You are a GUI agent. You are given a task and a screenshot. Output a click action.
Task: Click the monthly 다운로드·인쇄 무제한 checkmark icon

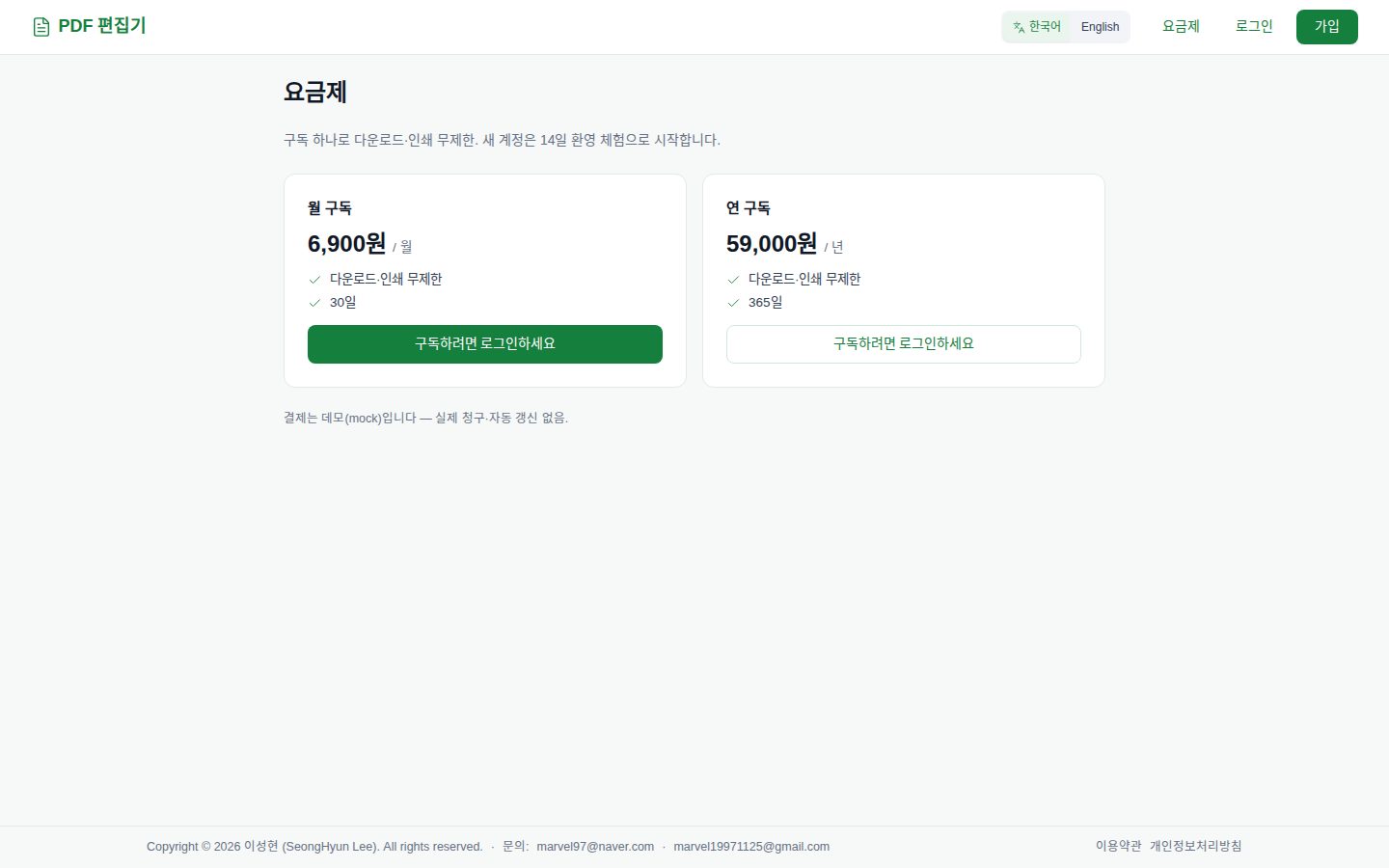(314, 280)
